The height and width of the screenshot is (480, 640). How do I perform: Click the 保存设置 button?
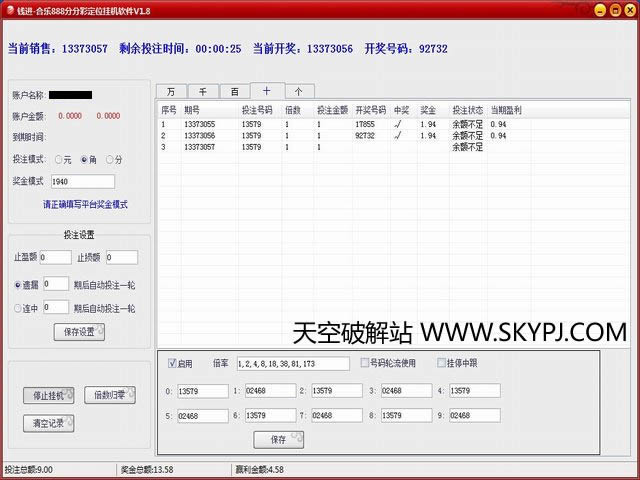79,332
